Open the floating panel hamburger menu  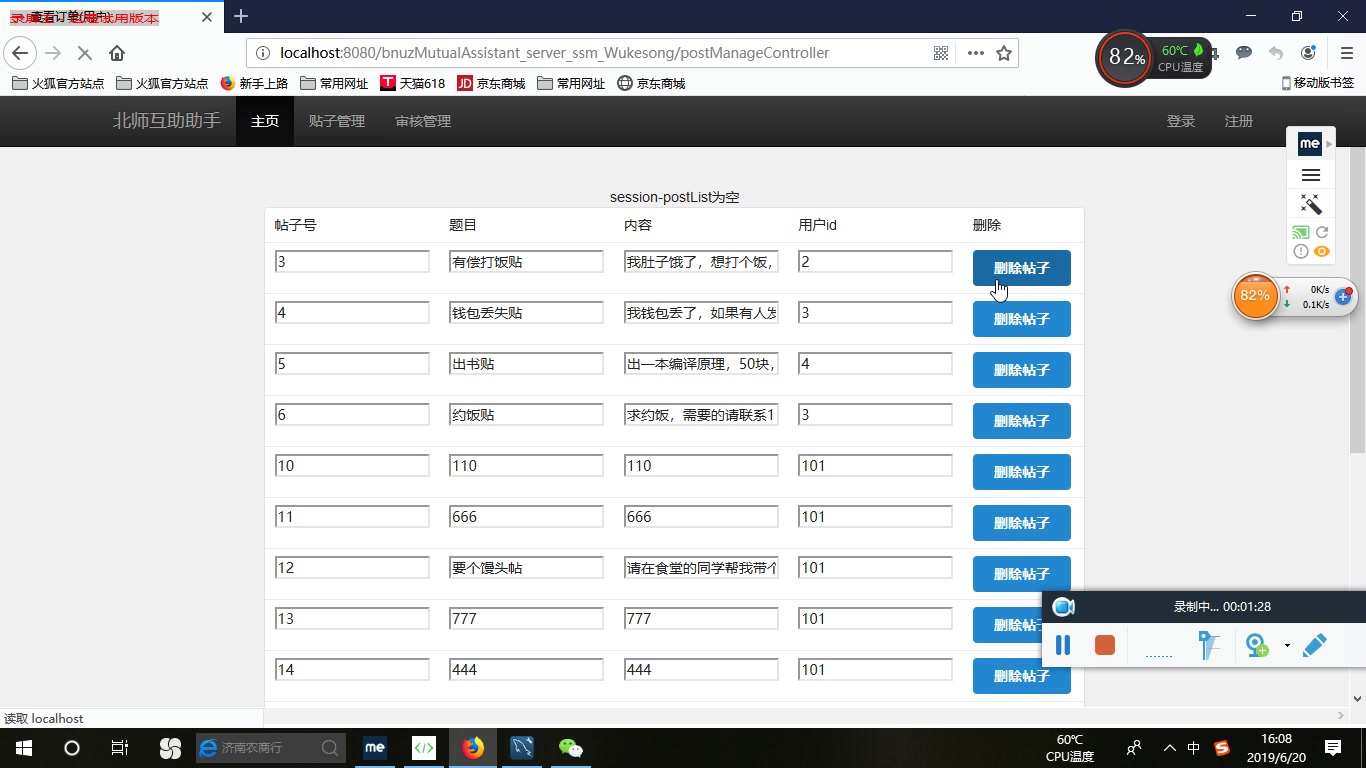click(x=1311, y=175)
